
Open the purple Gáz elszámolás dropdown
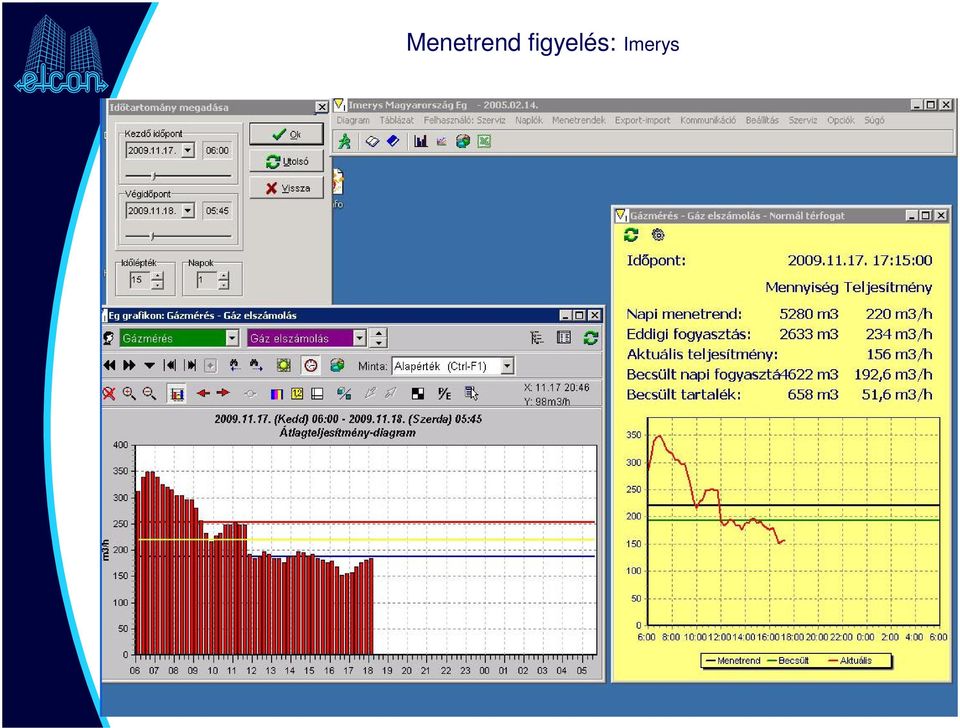coord(359,338)
